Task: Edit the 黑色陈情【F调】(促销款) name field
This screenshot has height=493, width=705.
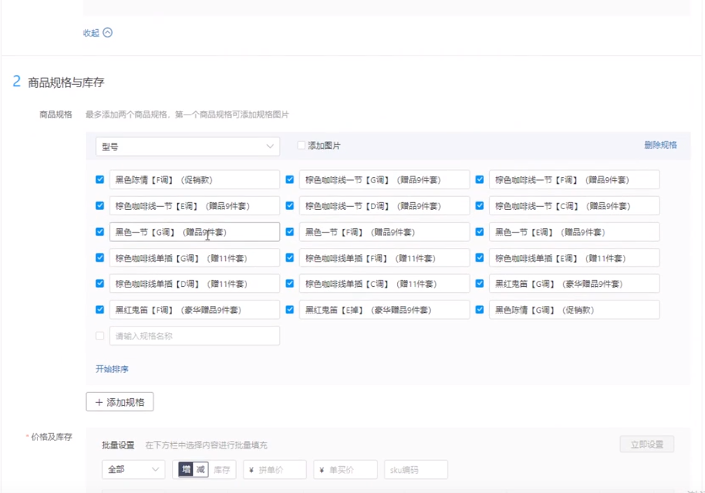Action: (194, 179)
